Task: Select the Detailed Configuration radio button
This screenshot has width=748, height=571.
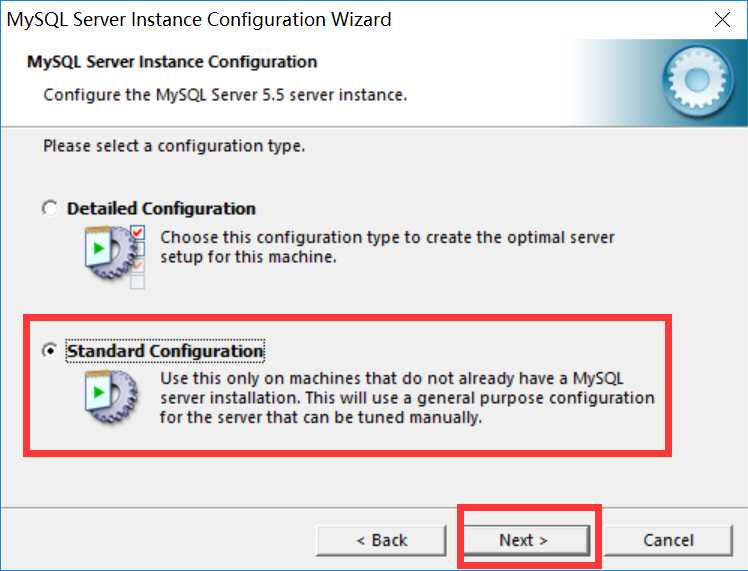Action: (50, 208)
